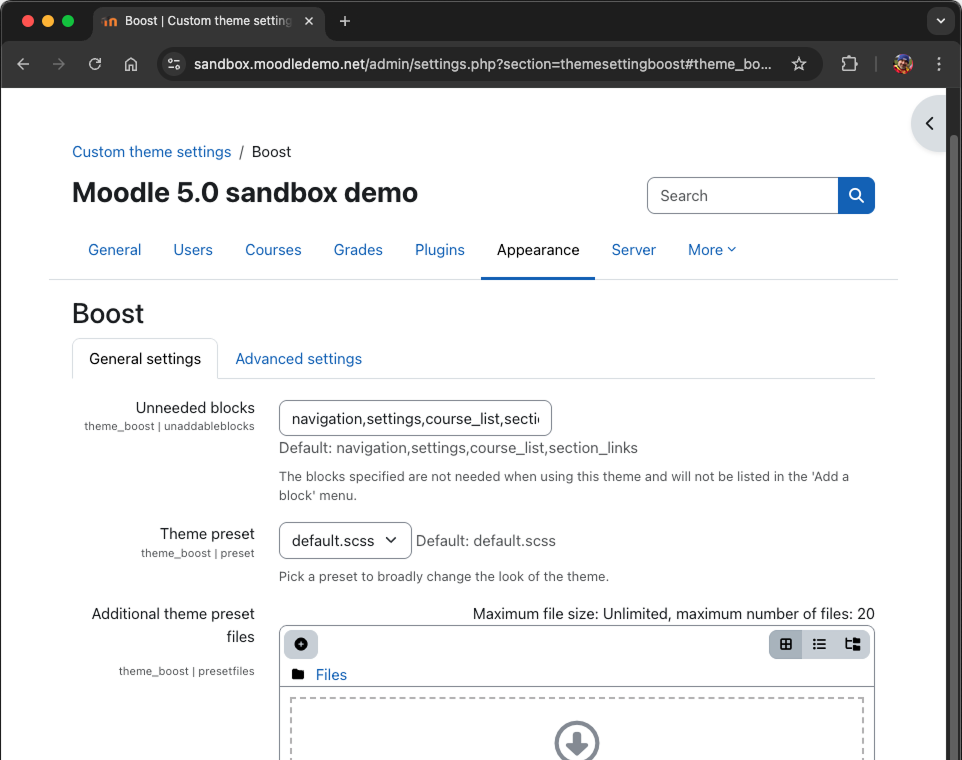962x760 pixels.
Task: Select the Grades admin tab
Action: click(x=358, y=250)
